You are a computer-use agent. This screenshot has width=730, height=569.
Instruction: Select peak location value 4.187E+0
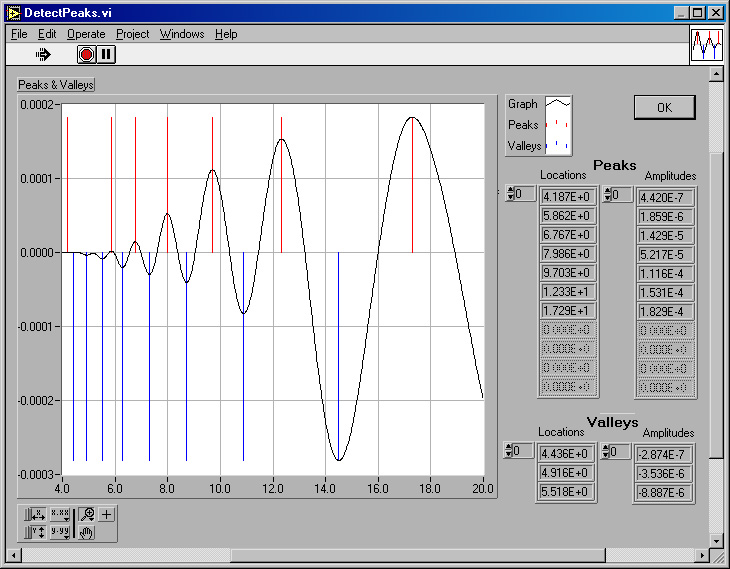pyautogui.click(x=568, y=197)
